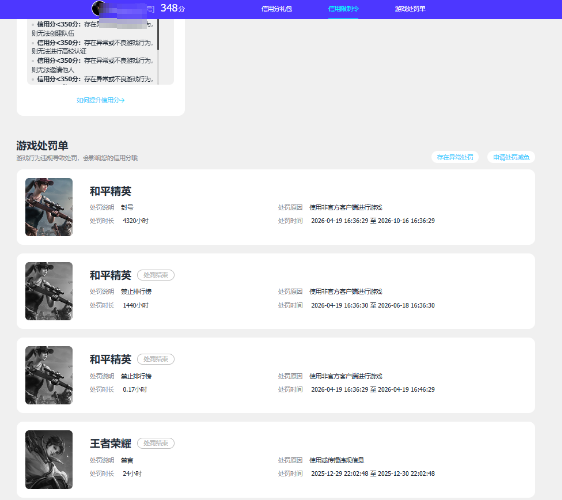562x500 pixels.
Task: Click the 和平精英 title of the 4320小时 penalty
Action: click(x=110, y=191)
